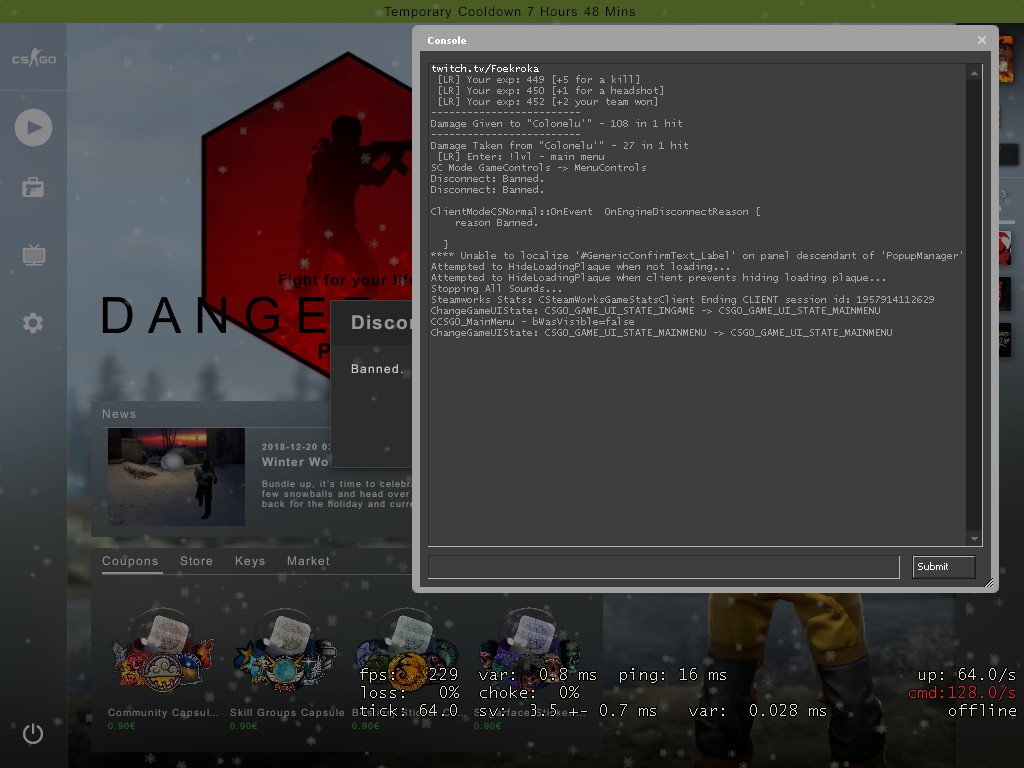This screenshot has height=768, width=1024.
Task: Click the first 'Disconnect: Banned.' console line
Action: coord(487,178)
